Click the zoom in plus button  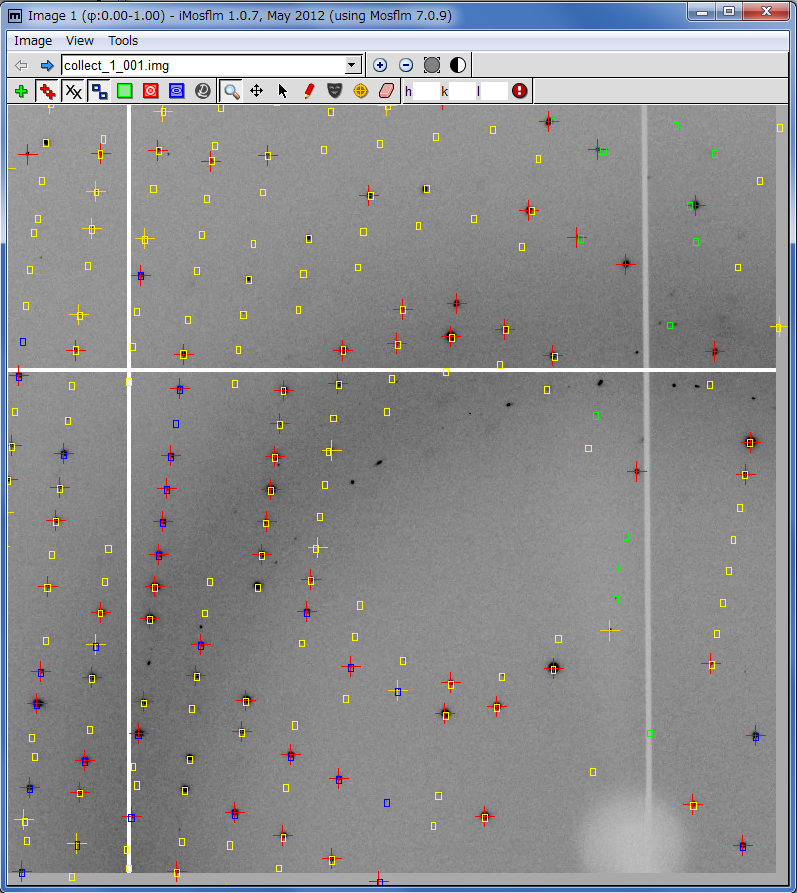click(380, 65)
